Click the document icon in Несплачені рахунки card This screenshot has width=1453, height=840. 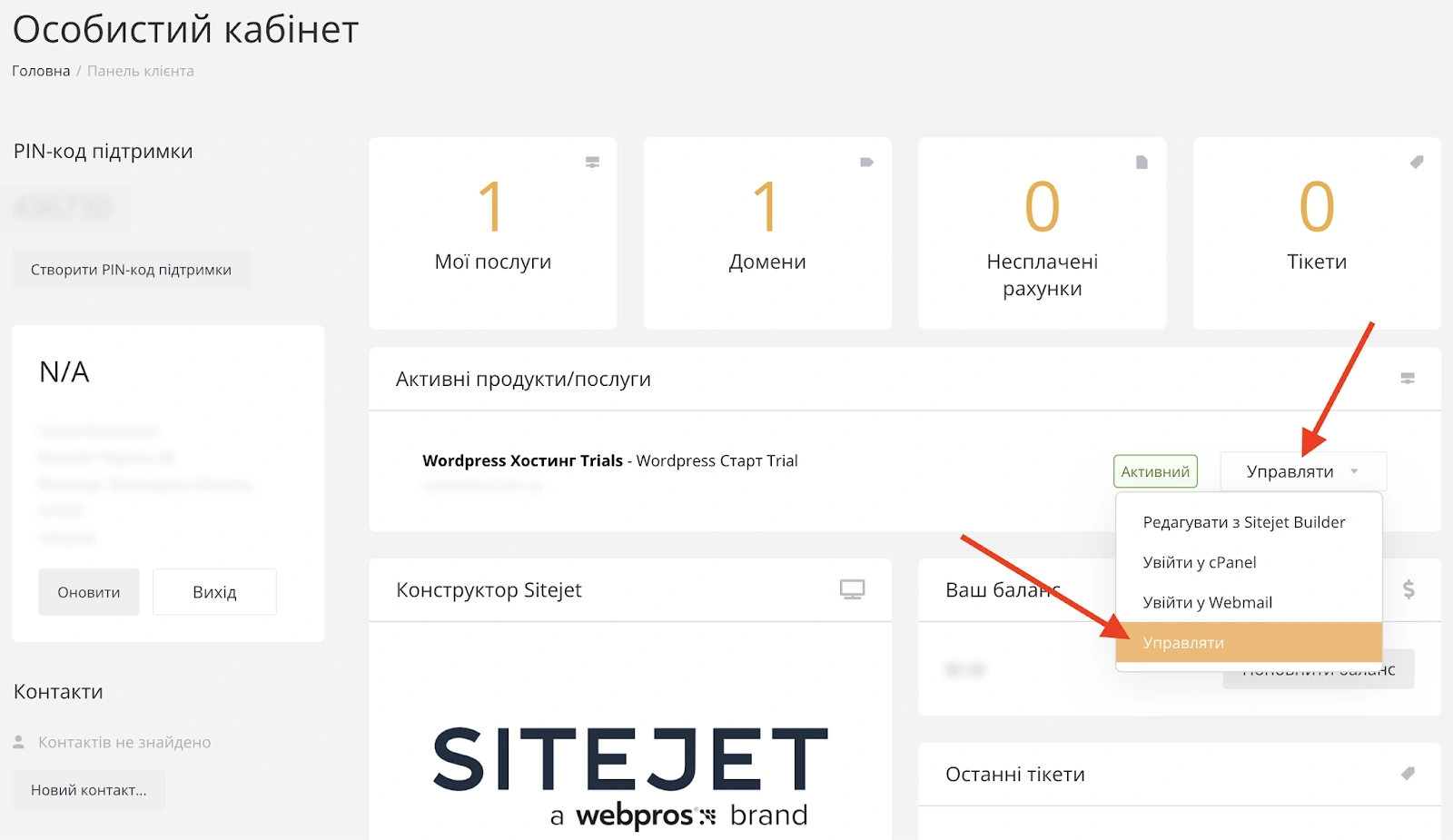click(x=1142, y=163)
